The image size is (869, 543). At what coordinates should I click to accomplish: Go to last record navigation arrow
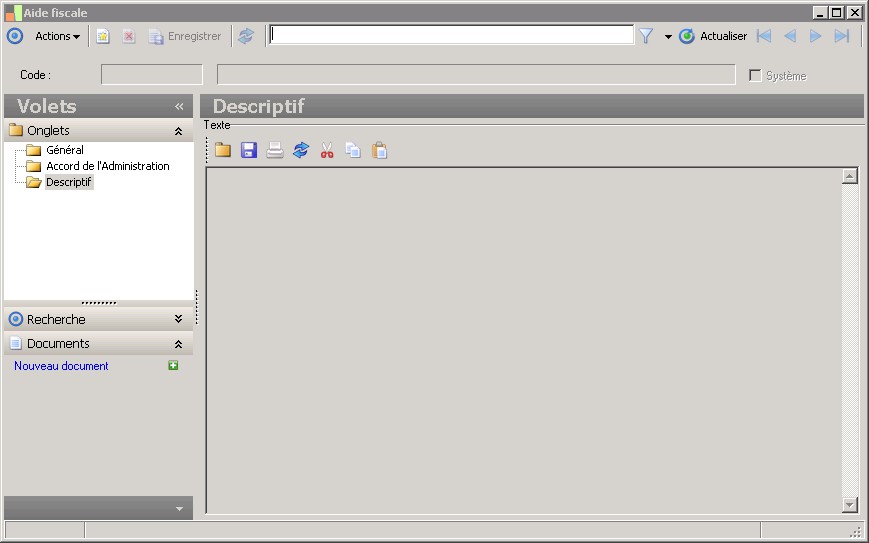coord(842,36)
